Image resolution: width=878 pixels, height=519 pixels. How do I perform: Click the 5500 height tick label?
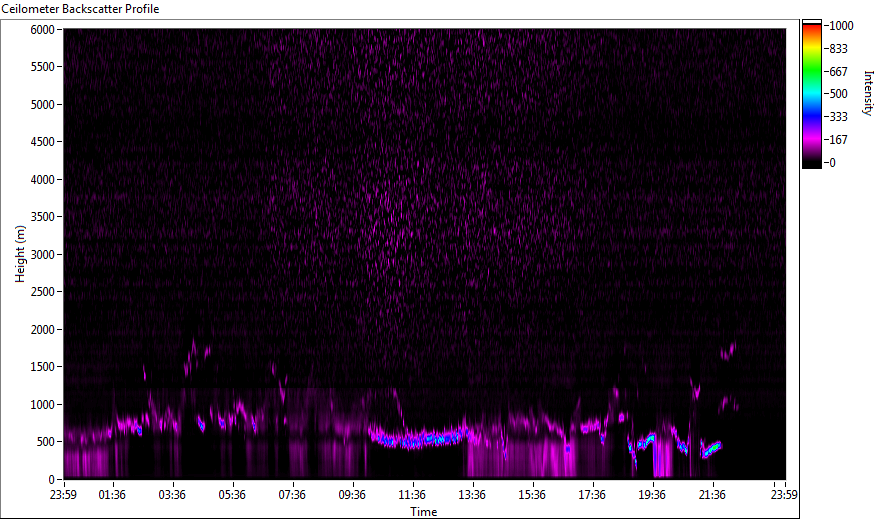coord(43,67)
